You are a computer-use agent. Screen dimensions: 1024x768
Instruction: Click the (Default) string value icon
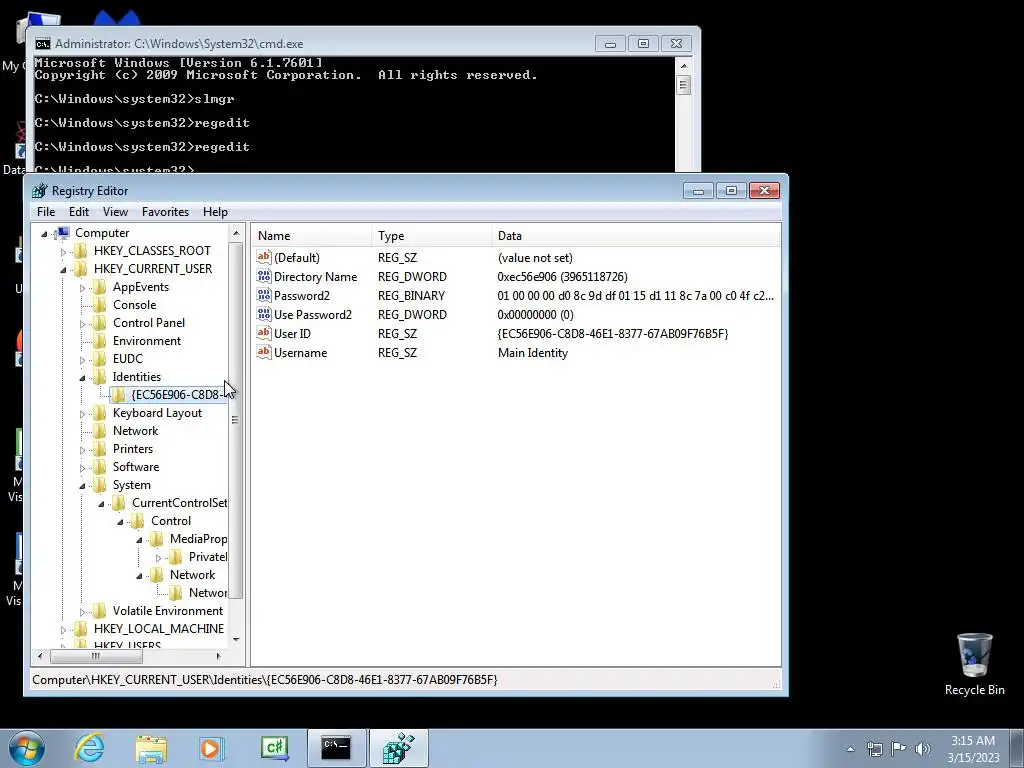click(x=264, y=257)
